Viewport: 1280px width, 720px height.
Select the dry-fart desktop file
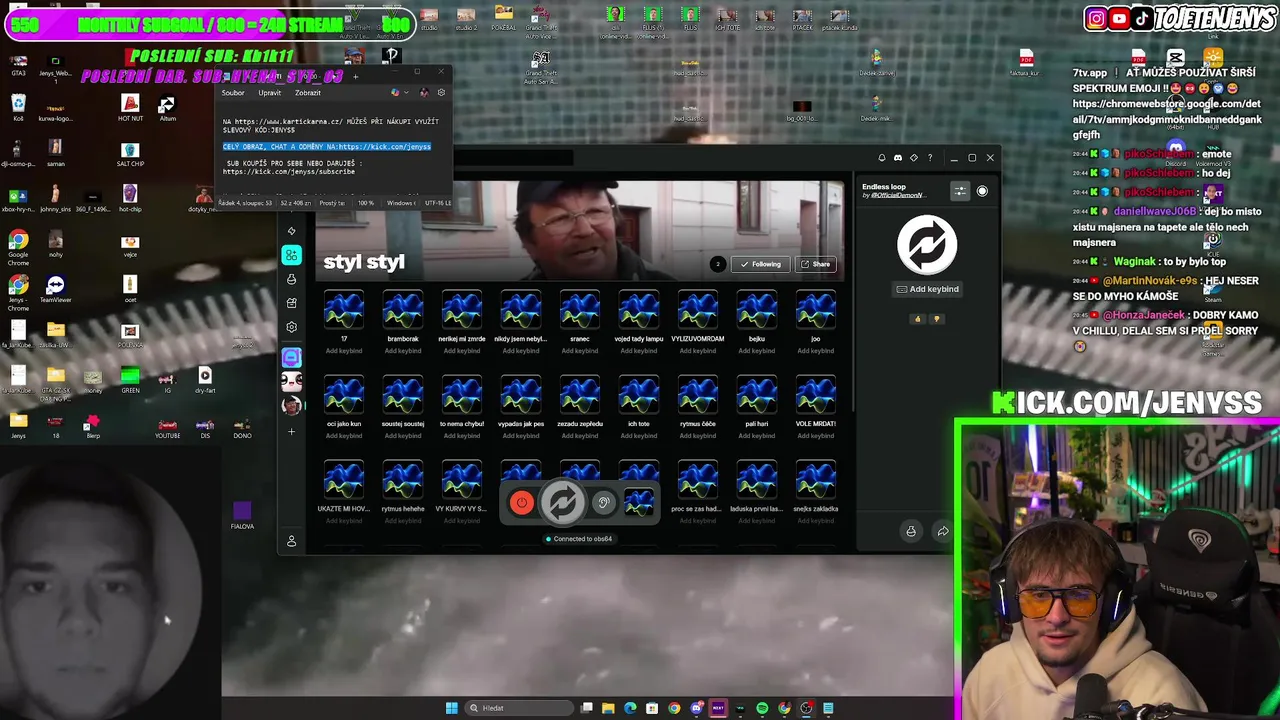click(205, 380)
